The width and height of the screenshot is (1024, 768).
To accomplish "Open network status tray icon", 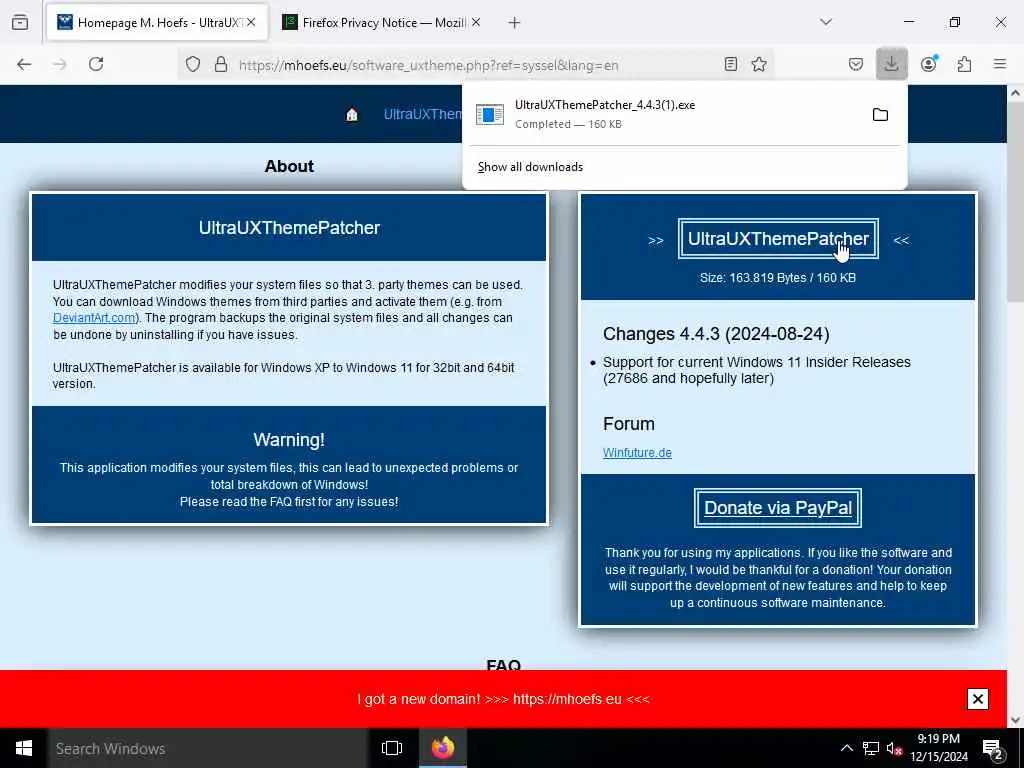I will pyautogui.click(x=871, y=748).
